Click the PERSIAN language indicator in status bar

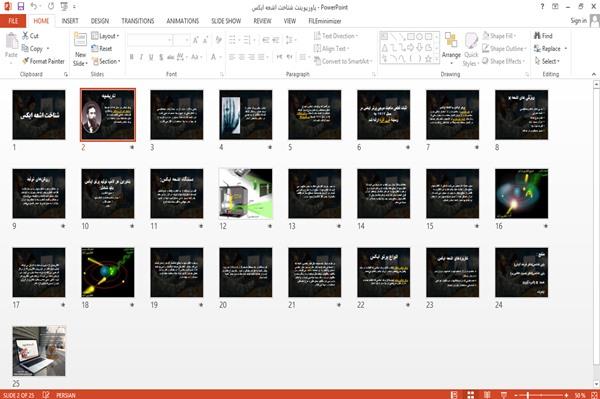(x=66, y=395)
